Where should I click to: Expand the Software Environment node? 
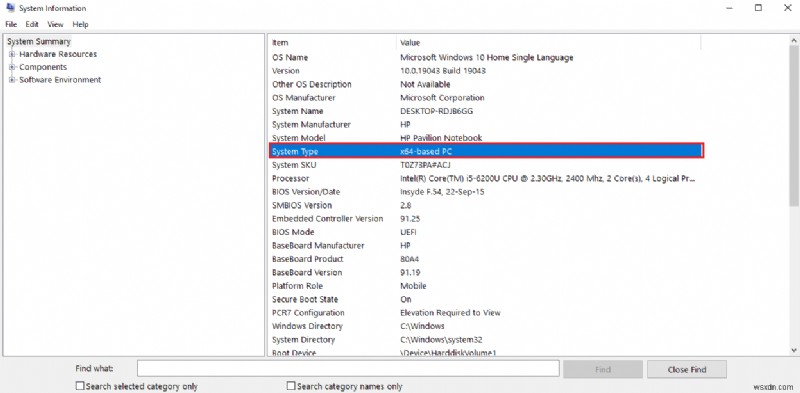pos(12,80)
